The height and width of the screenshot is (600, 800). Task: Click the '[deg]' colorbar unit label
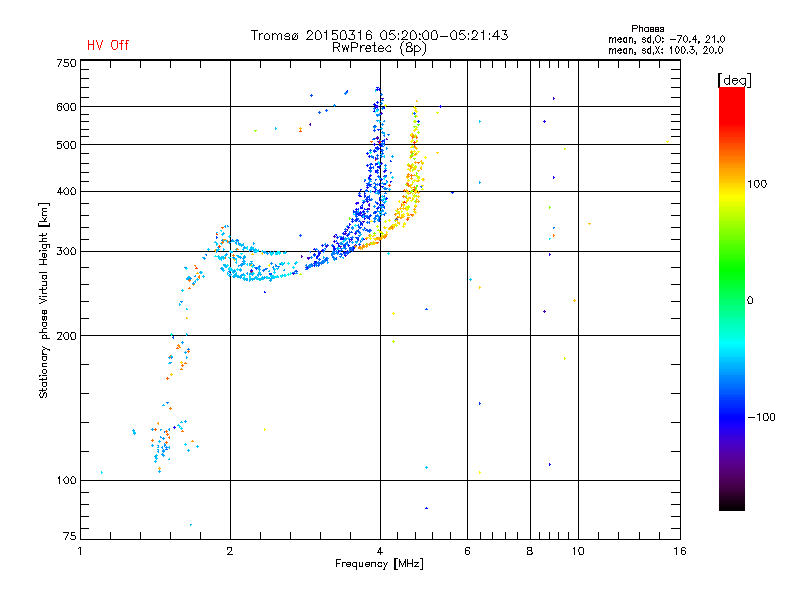point(734,80)
